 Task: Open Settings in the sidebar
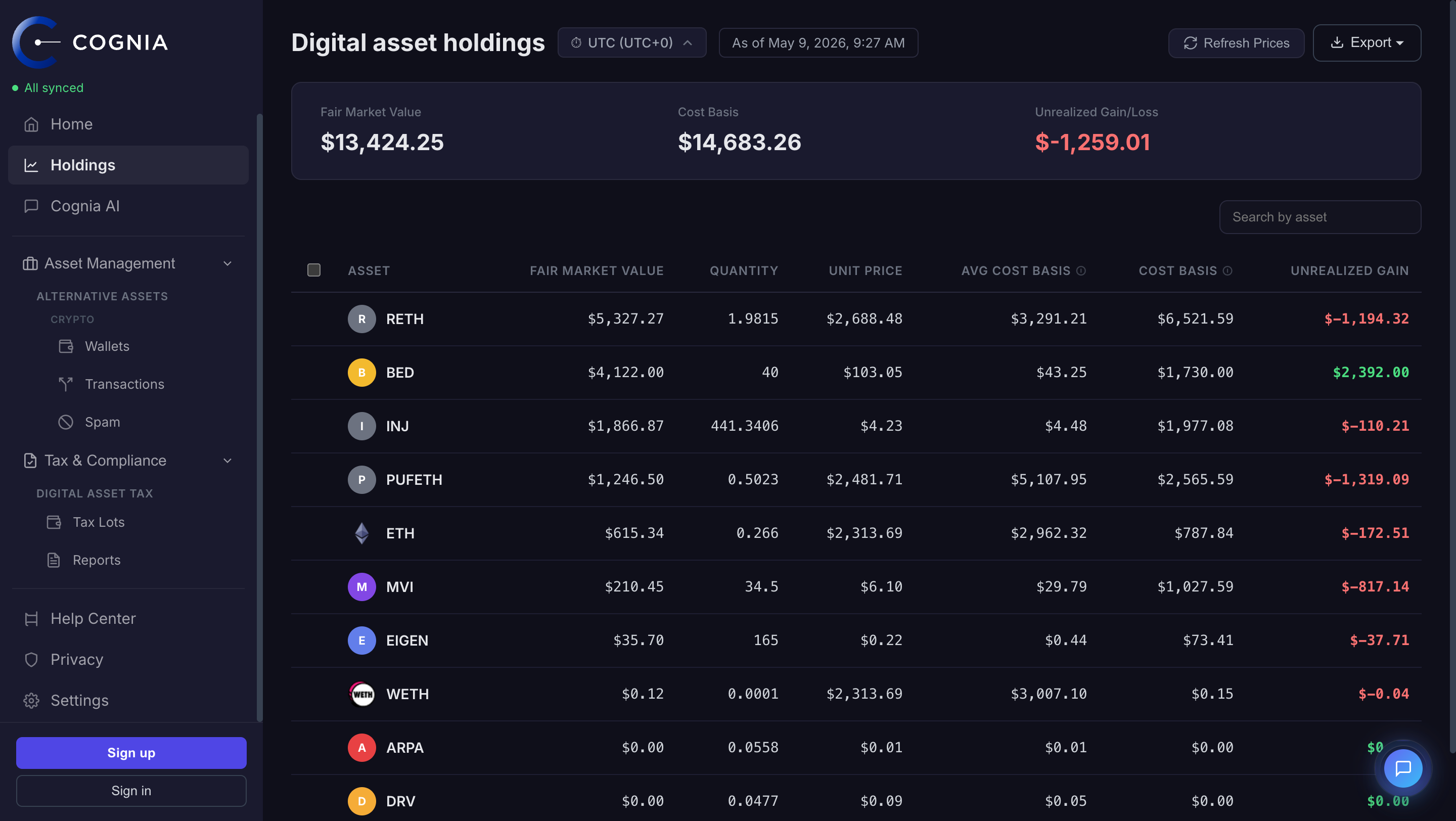tap(128, 701)
